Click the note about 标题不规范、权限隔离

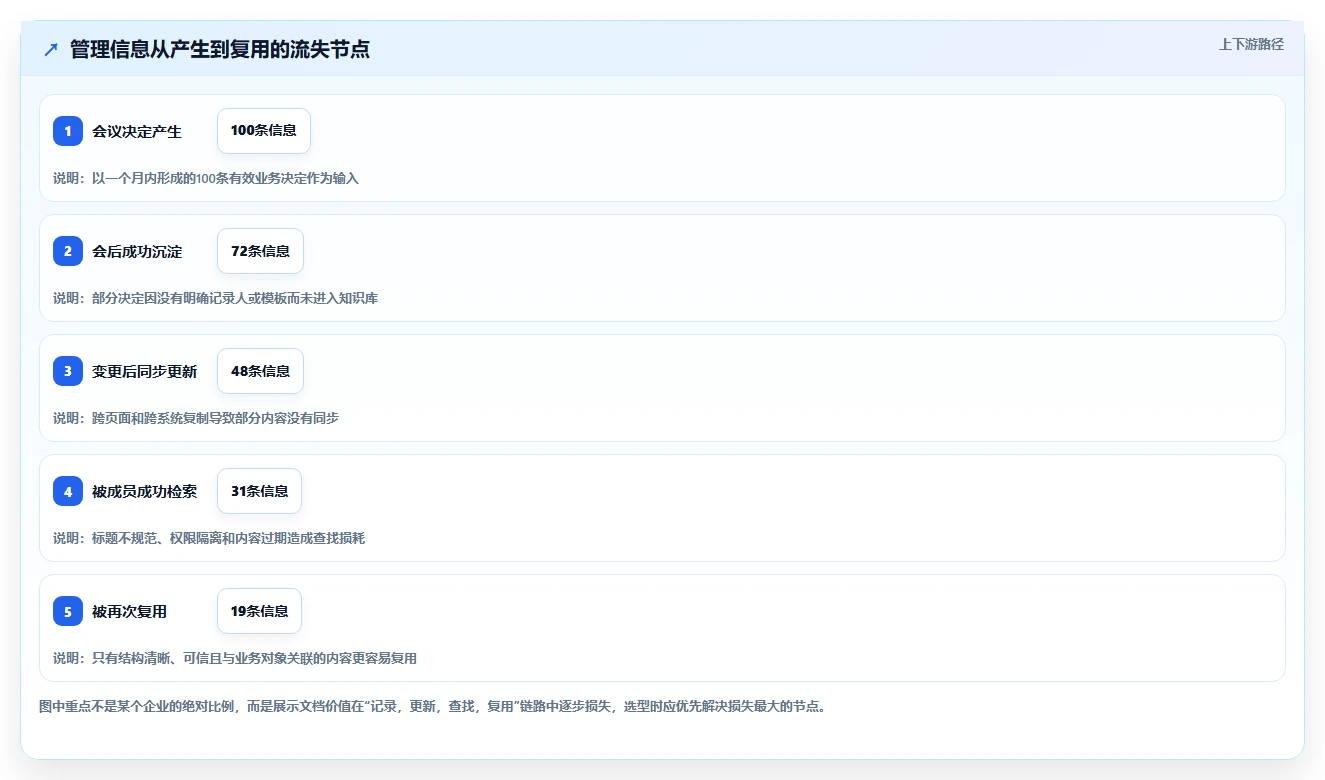[209, 538]
